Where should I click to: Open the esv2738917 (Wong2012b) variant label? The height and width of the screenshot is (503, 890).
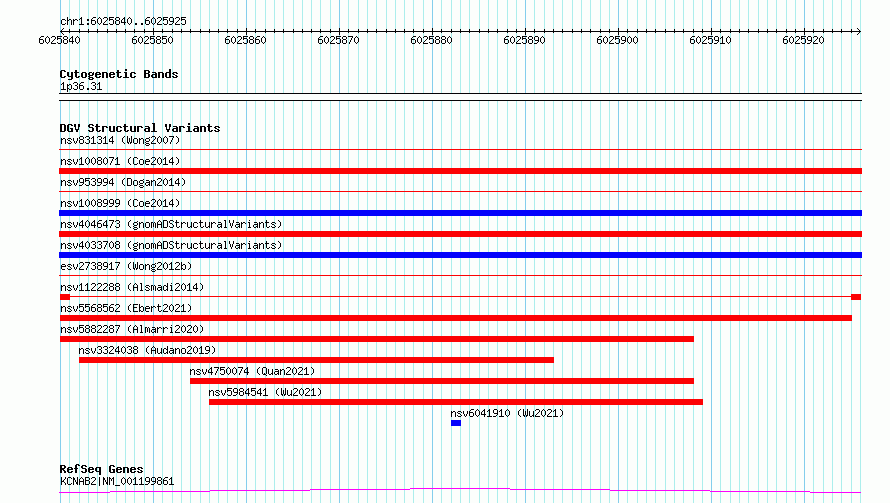(126, 266)
